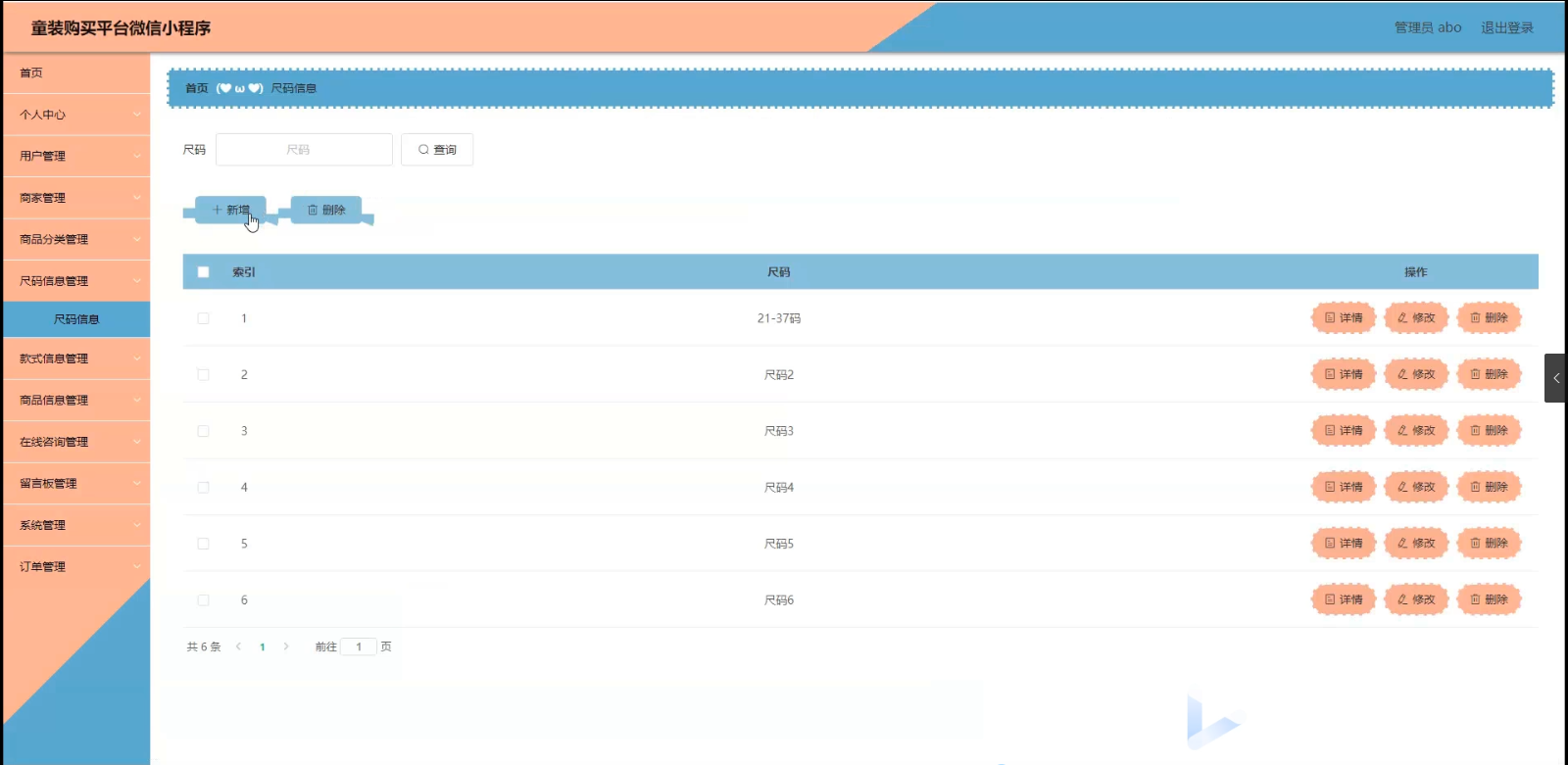The height and width of the screenshot is (765, 1568).
Task: Open 详情 for the 尺码3 row
Action: click(x=1344, y=430)
